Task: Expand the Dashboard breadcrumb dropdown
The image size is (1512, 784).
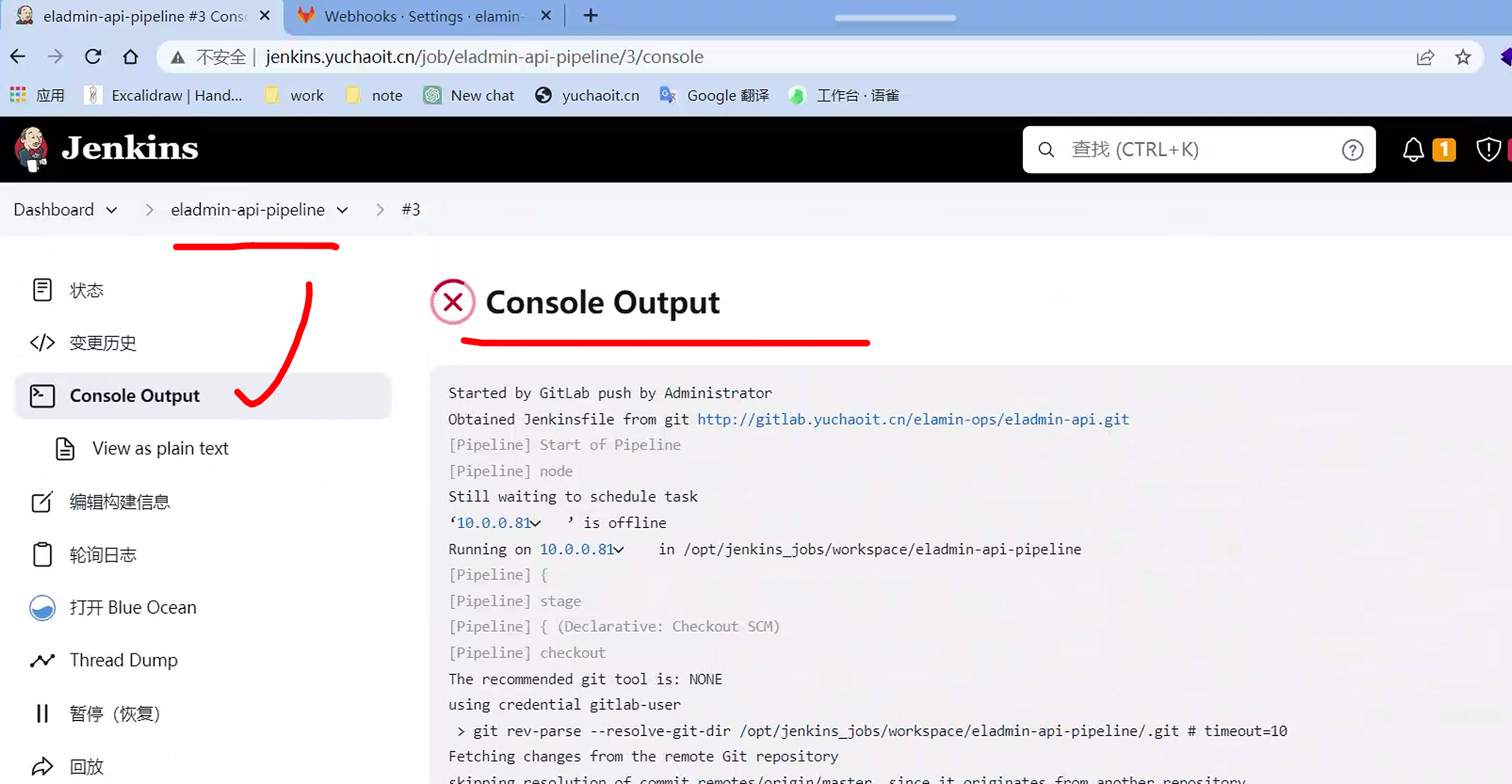Action: coord(112,210)
